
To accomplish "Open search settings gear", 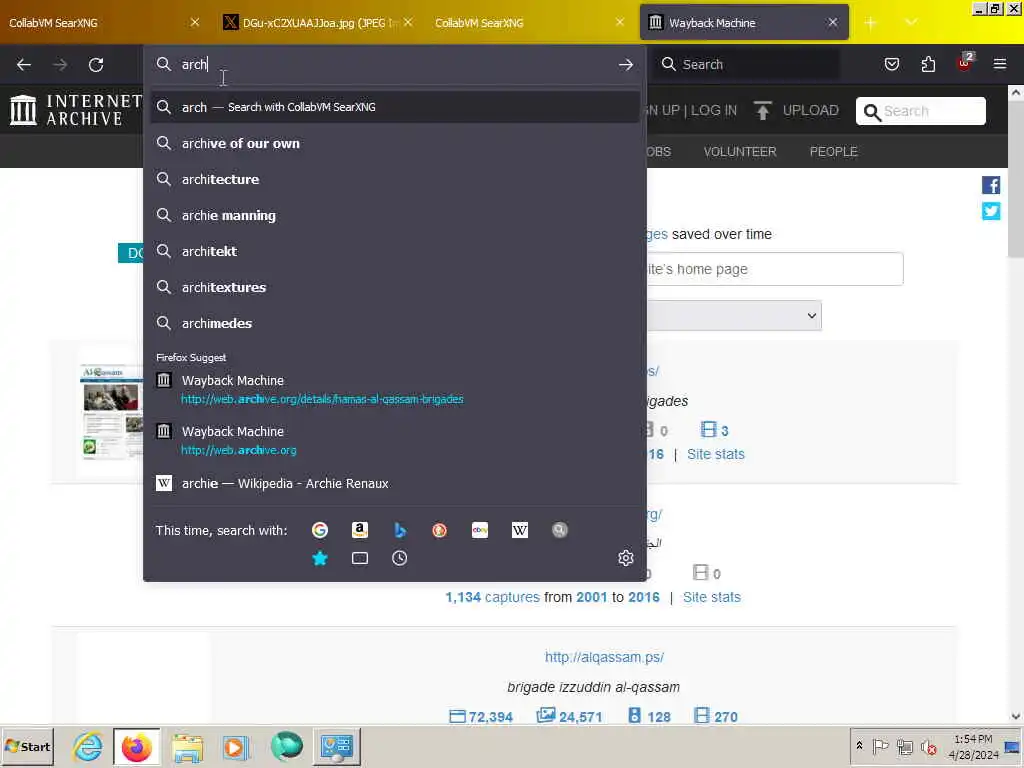I will 626,558.
